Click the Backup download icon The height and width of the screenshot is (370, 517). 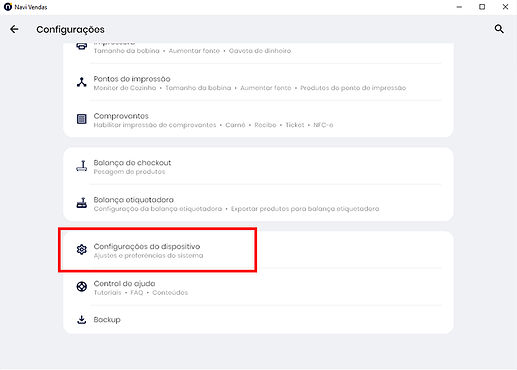click(x=82, y=320)
